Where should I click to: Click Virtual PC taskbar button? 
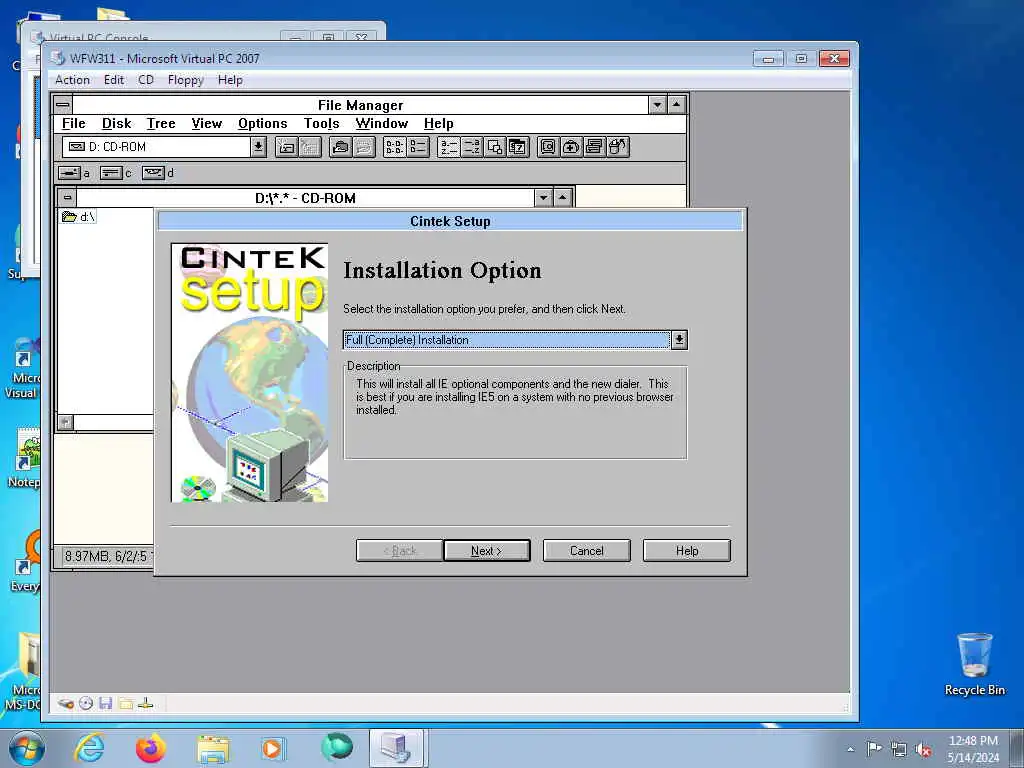(x=398, y=748)
